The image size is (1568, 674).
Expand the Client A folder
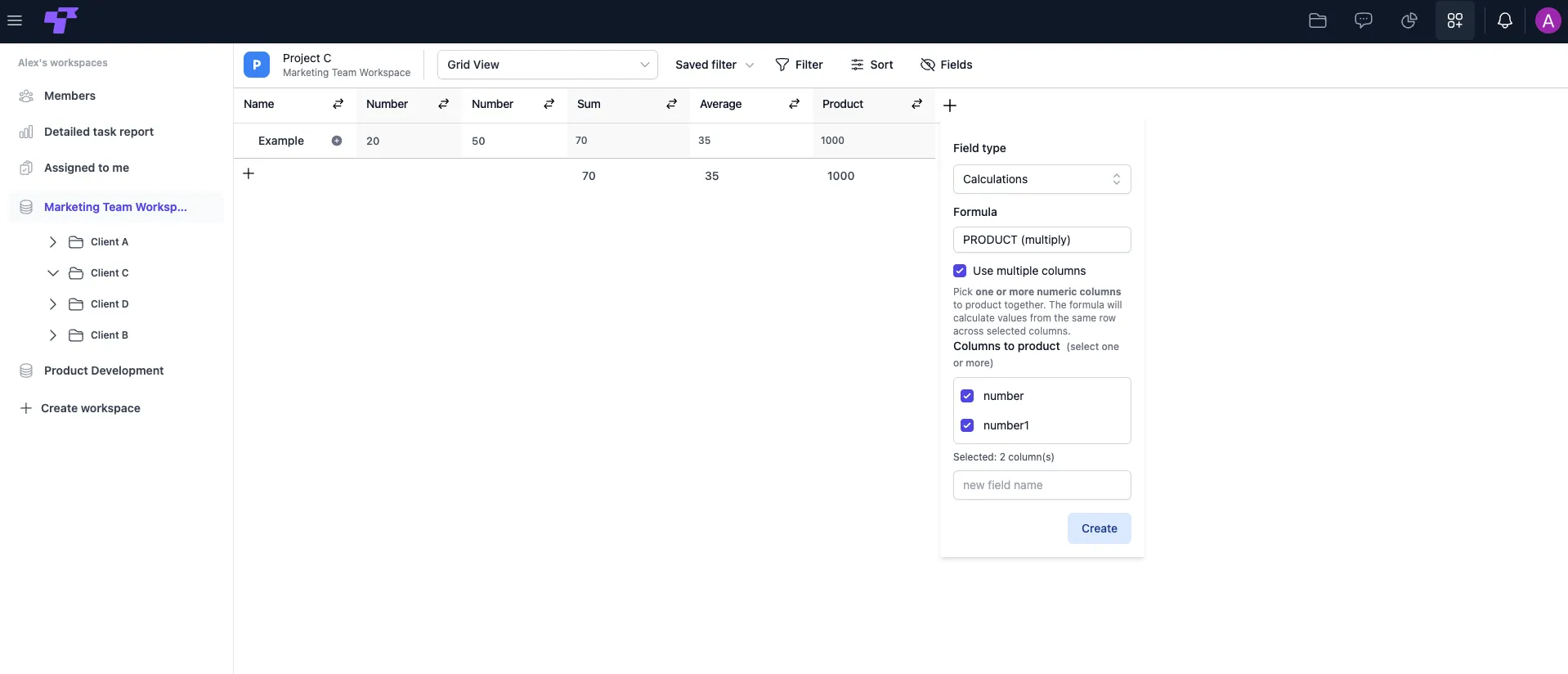[x=53, y=242]
